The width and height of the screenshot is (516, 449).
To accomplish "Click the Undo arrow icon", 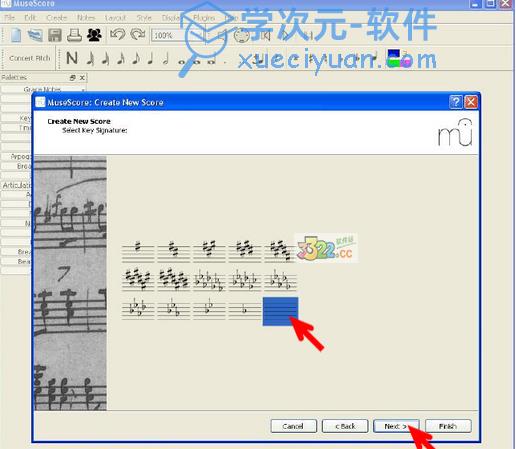I will click(x=118, y=34).
